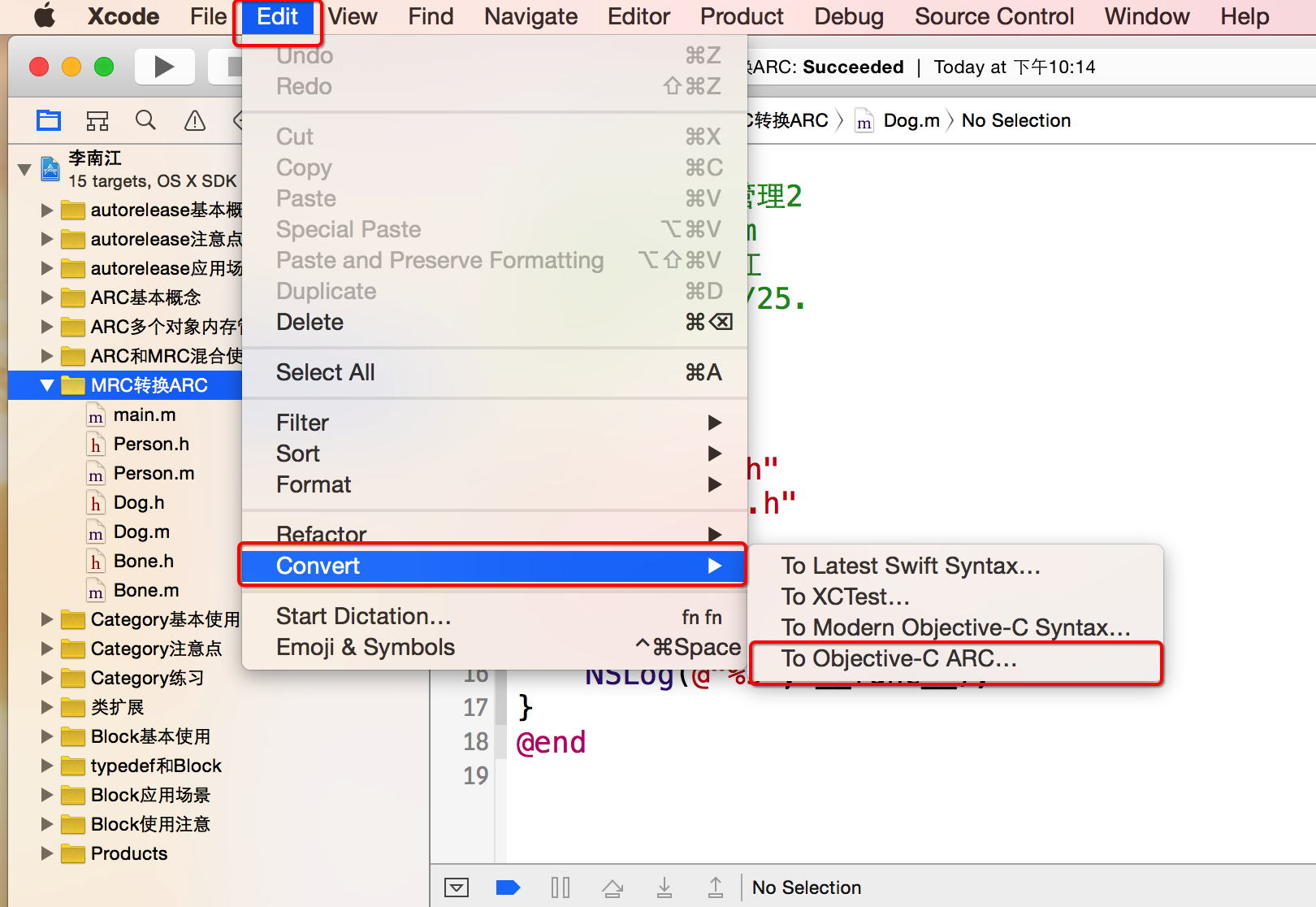
Task: Open Emoji & Symbols menu item
Action: click(495, 647)
